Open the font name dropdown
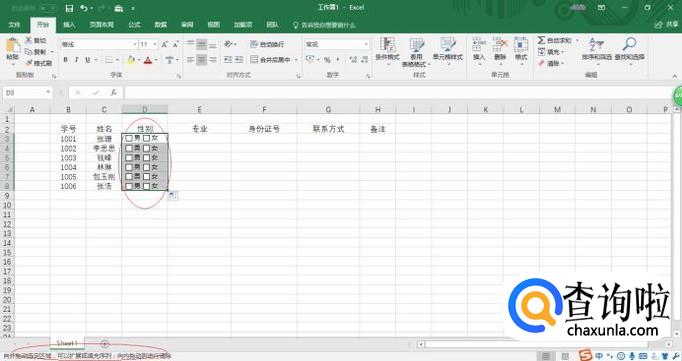Image resolution: width=682 pixels, height=361 pixels. 134,44
